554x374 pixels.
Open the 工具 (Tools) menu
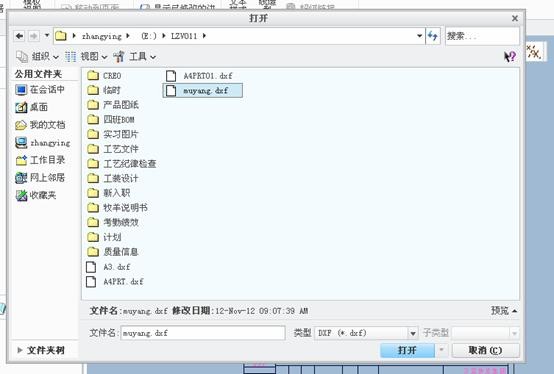tap(135, 57)
